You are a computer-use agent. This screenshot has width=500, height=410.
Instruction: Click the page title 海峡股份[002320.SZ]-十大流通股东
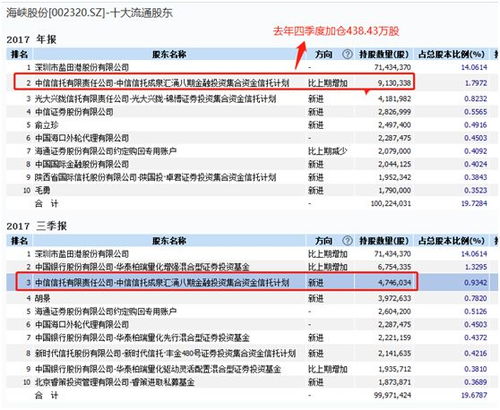(x=90, y=13)
